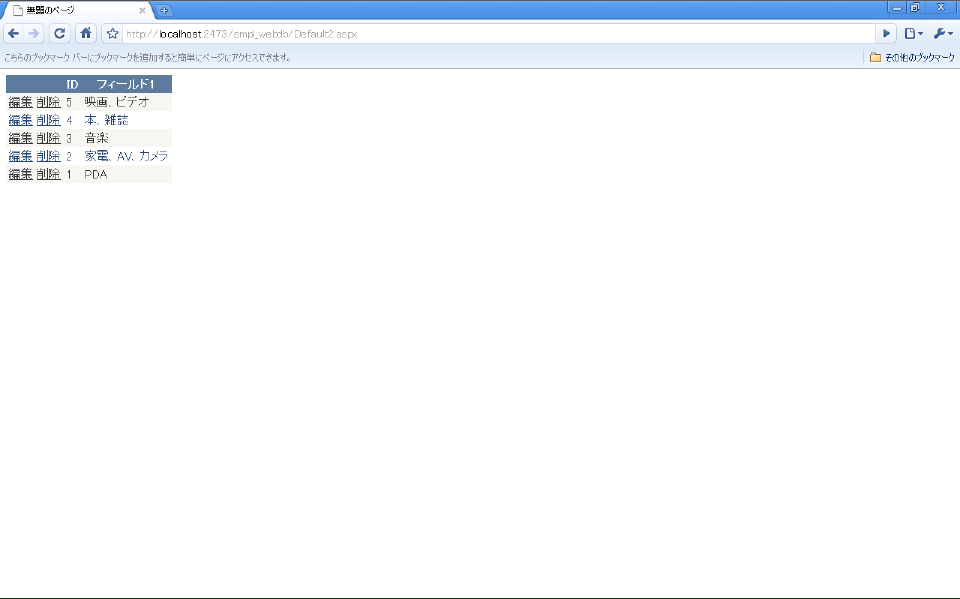
Task: Click the browser back arrow
Action: [13, 34]
